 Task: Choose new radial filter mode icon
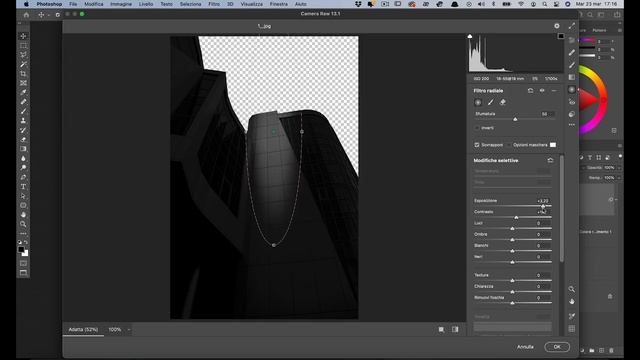click(x=478, y=102)
